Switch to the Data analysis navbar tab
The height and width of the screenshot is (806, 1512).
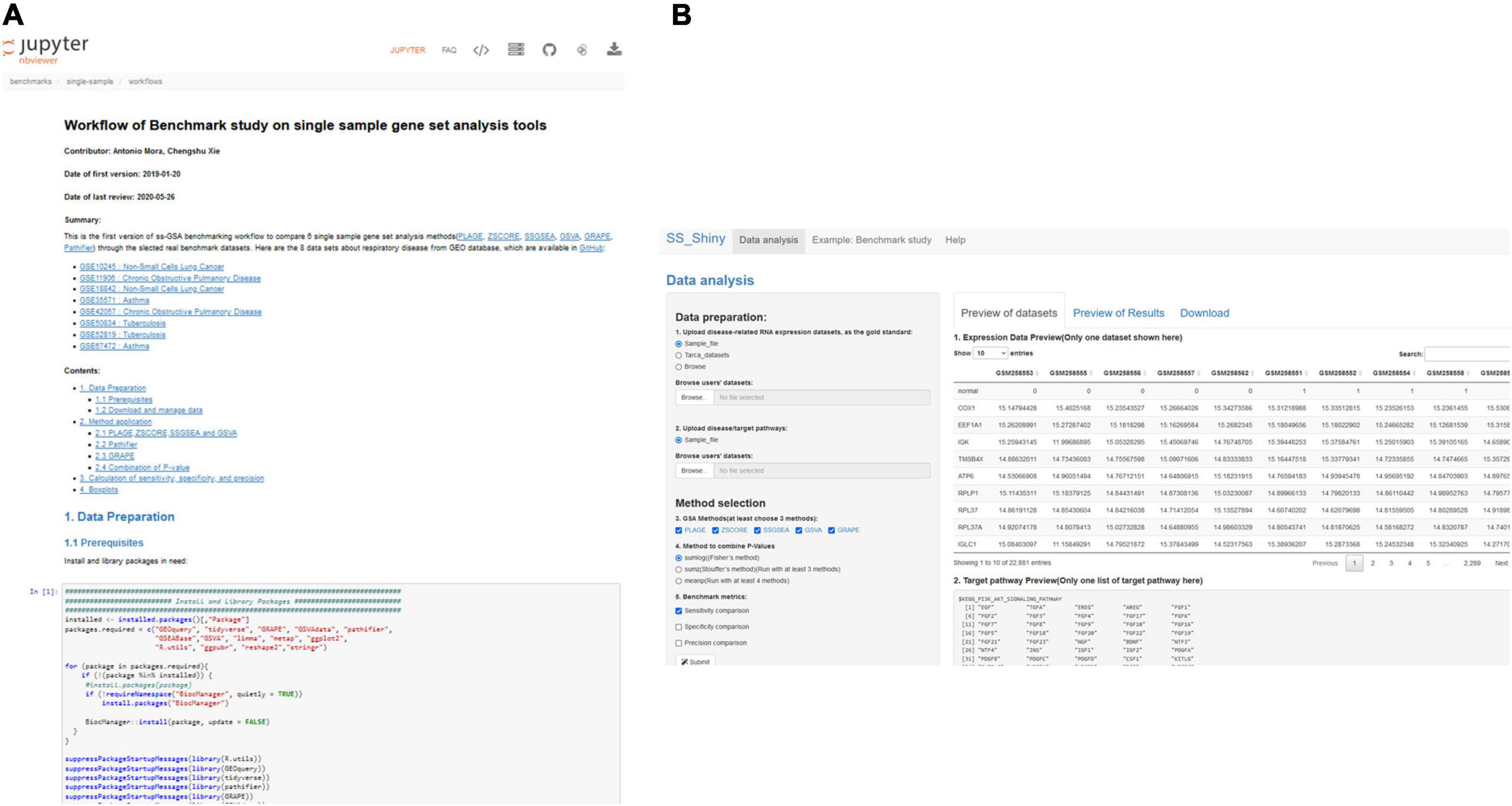click(768, 240)
